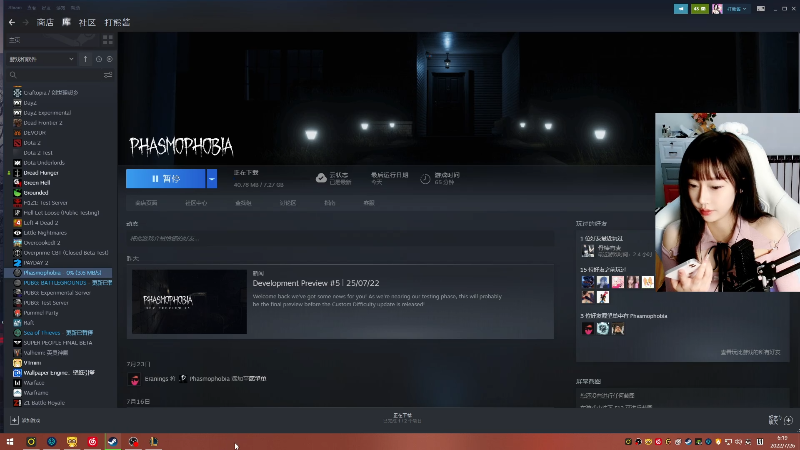Open the download progress status in the bottom bar
This screenshot has width=800, height=450.
[403, 418]
